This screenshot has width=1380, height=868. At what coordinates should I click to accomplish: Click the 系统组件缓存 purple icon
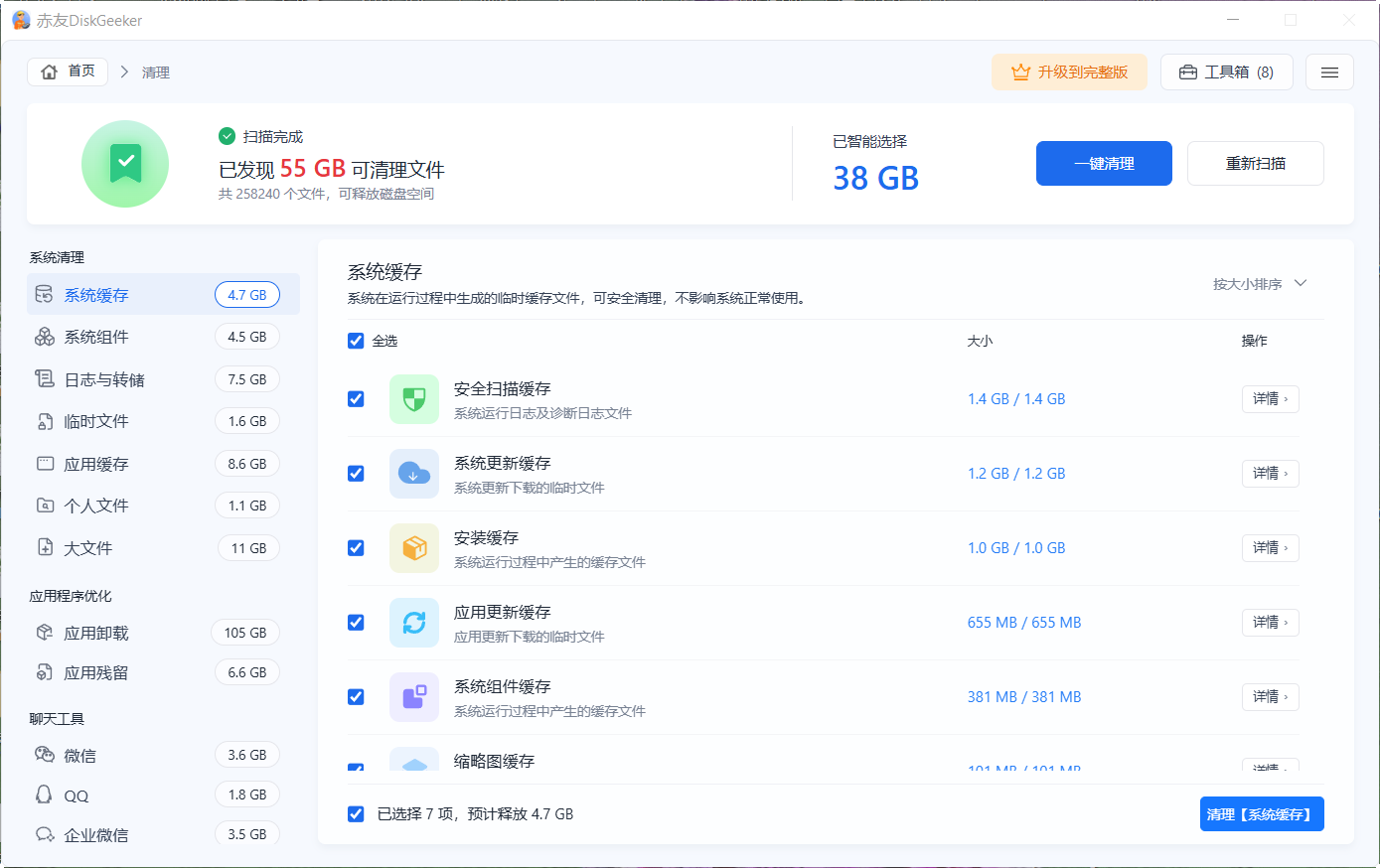pos(414,697)
